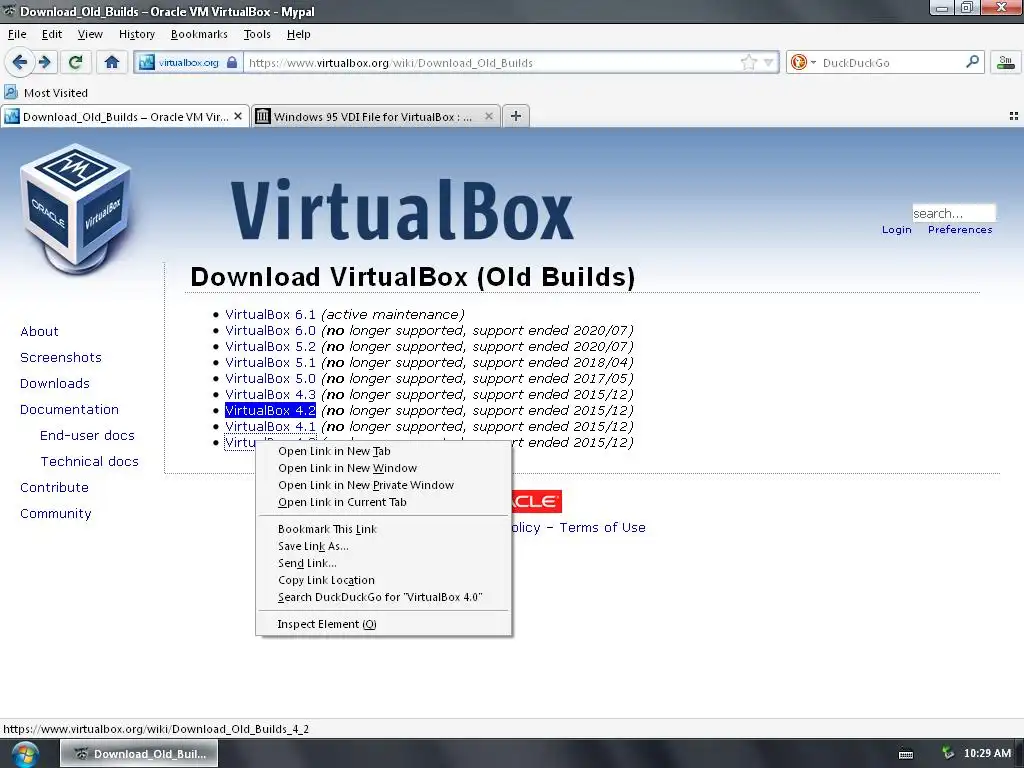Screen dimensions: 1024x768
Task: Go forward with the Forward arrow button
Action: tap(44, 62)
